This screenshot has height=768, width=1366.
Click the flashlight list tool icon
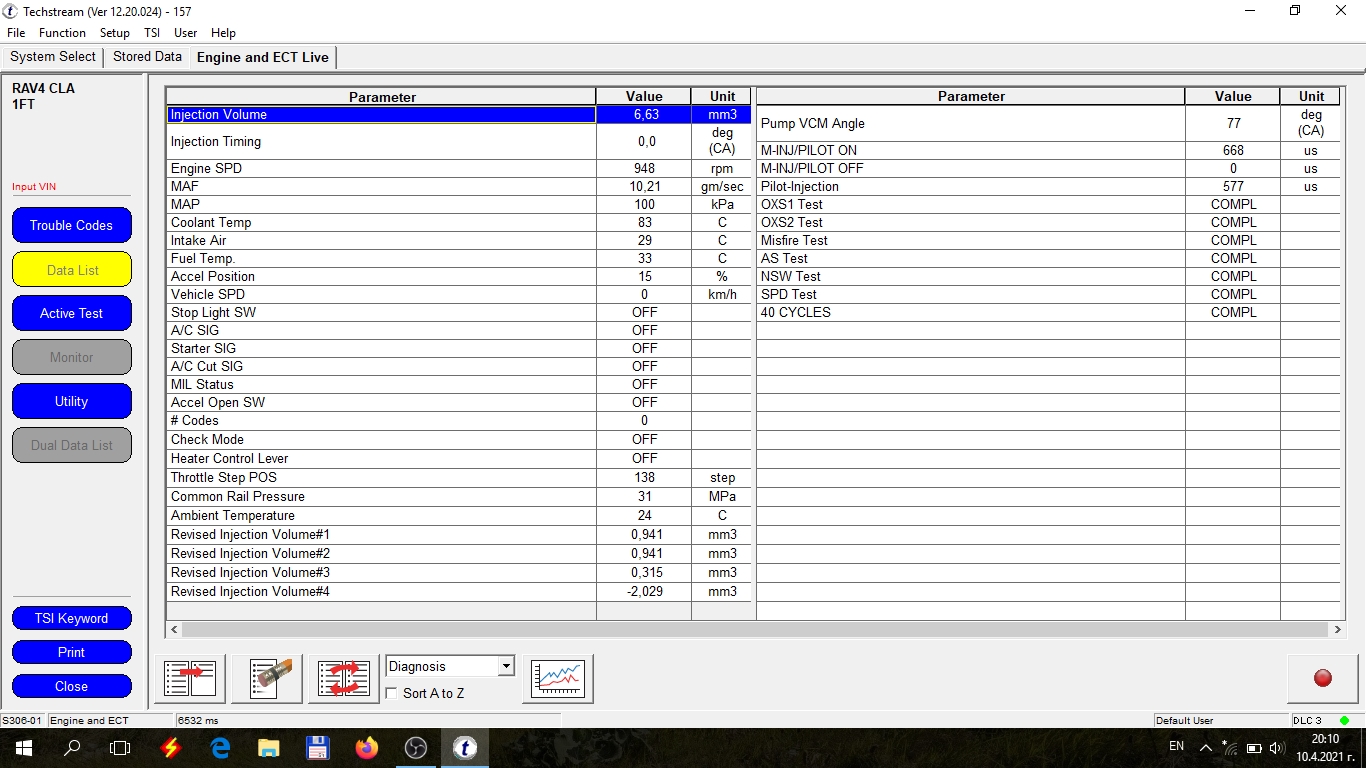267,679
